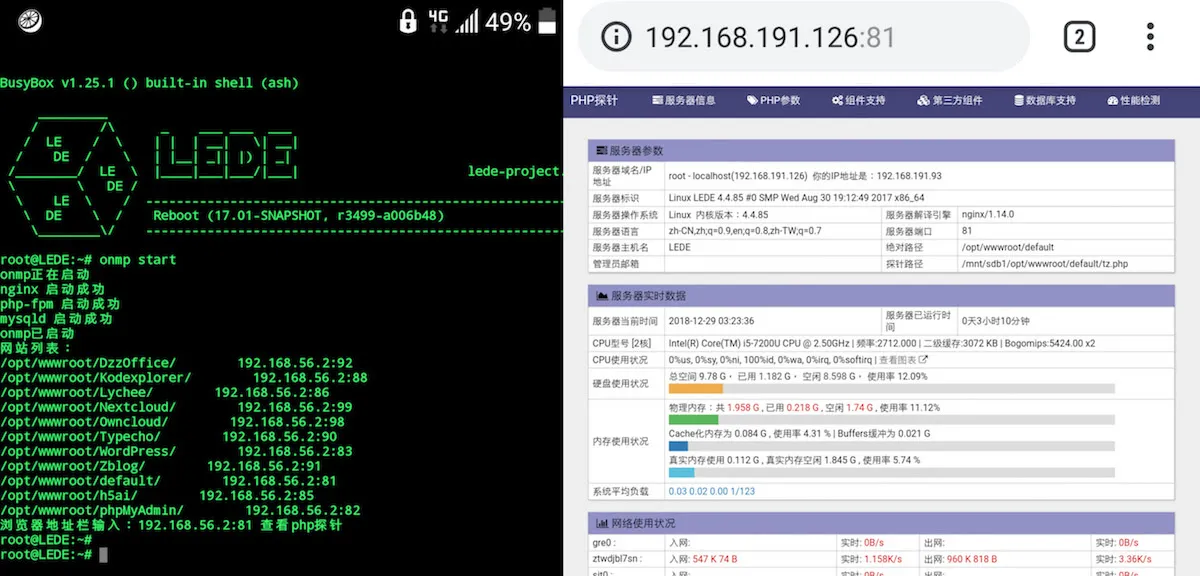Image resolution: width=1200 pixels, height=576 pixels.
Task: Tap the compass app icon in the status bar
Action: [28, 20]
